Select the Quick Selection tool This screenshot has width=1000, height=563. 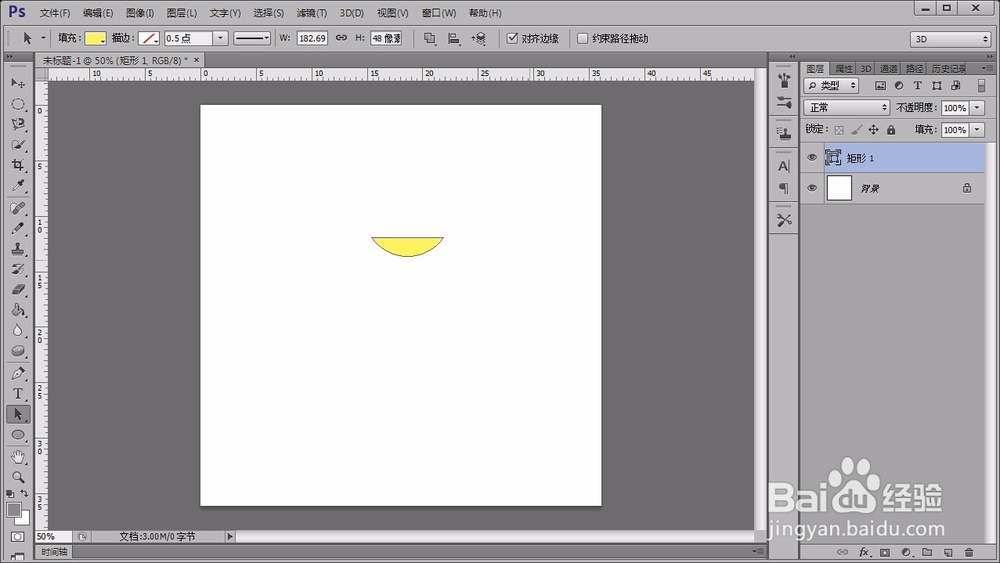(18, 145)
